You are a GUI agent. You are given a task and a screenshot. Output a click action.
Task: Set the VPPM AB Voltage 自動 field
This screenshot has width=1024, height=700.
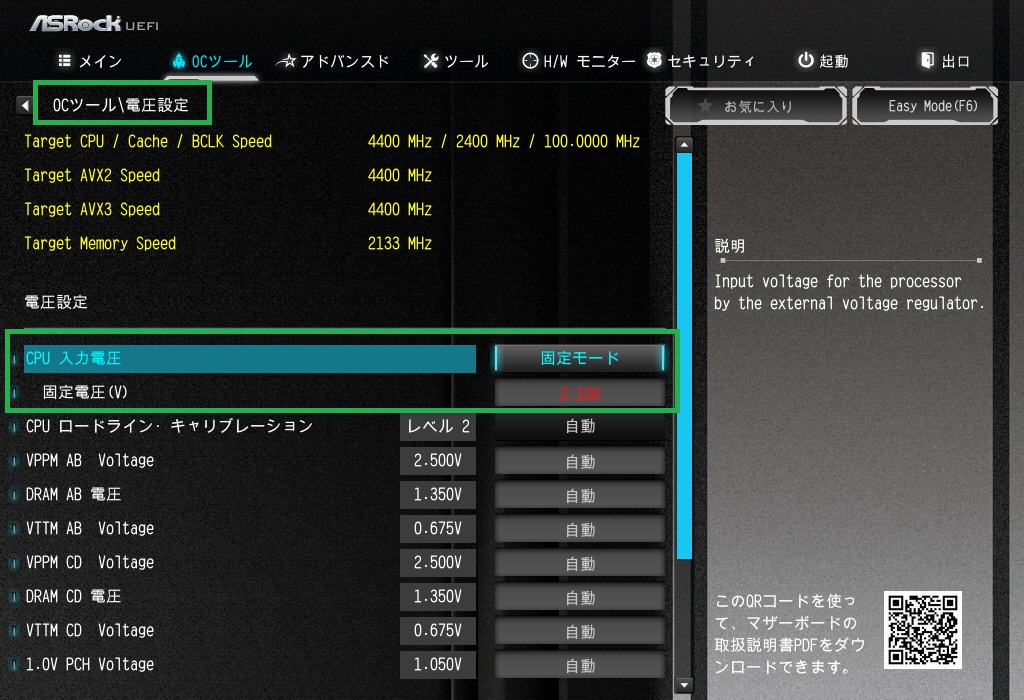click(579, 462)
